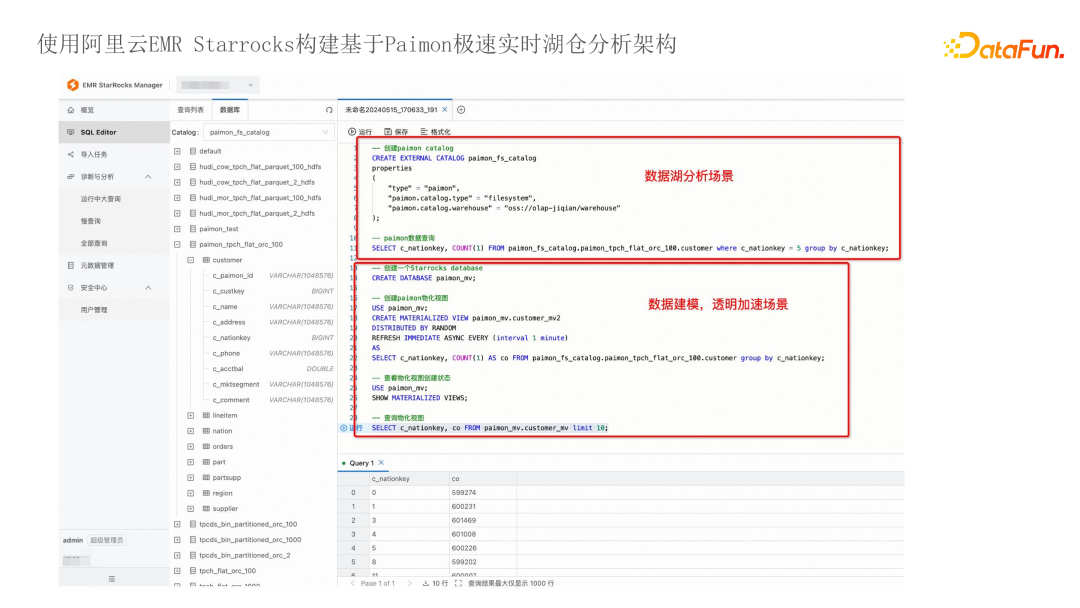Viewport: 1080px width, 608px height.
Task: Click the inline 运行 icon beside the last SELECT
Action: 344,428
